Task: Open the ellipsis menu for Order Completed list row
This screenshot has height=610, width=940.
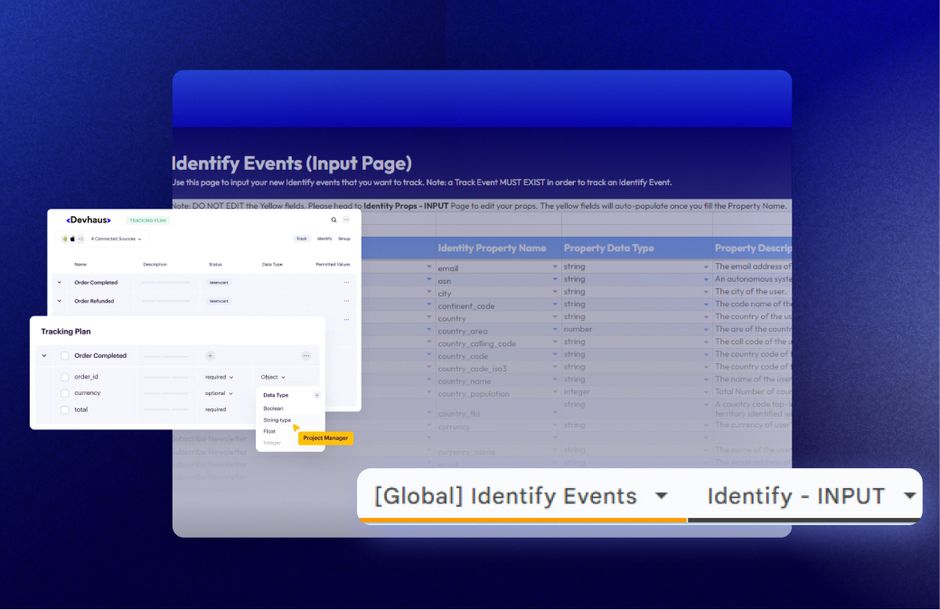Action: point(347,282)
